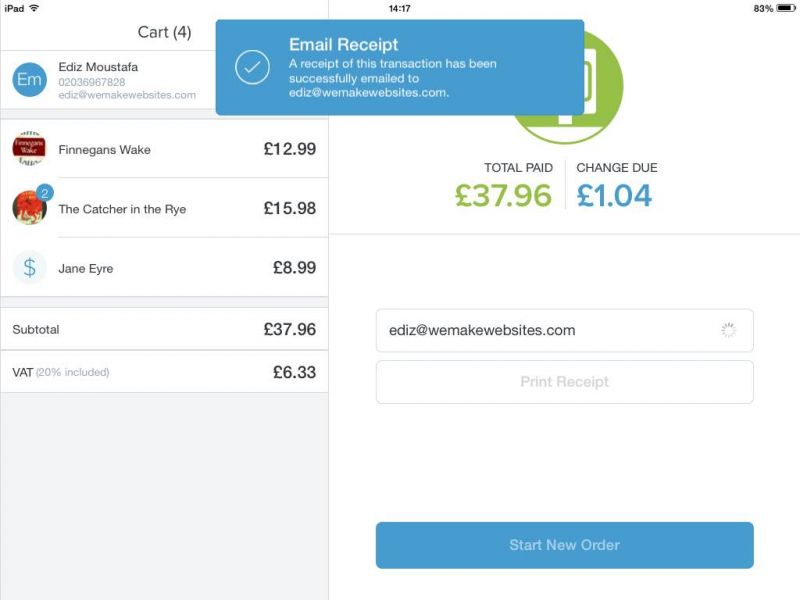The image size is (800, 600).
Task: Tap the dollar sign icon for Jane Eyre
Action: pos(29,267)
